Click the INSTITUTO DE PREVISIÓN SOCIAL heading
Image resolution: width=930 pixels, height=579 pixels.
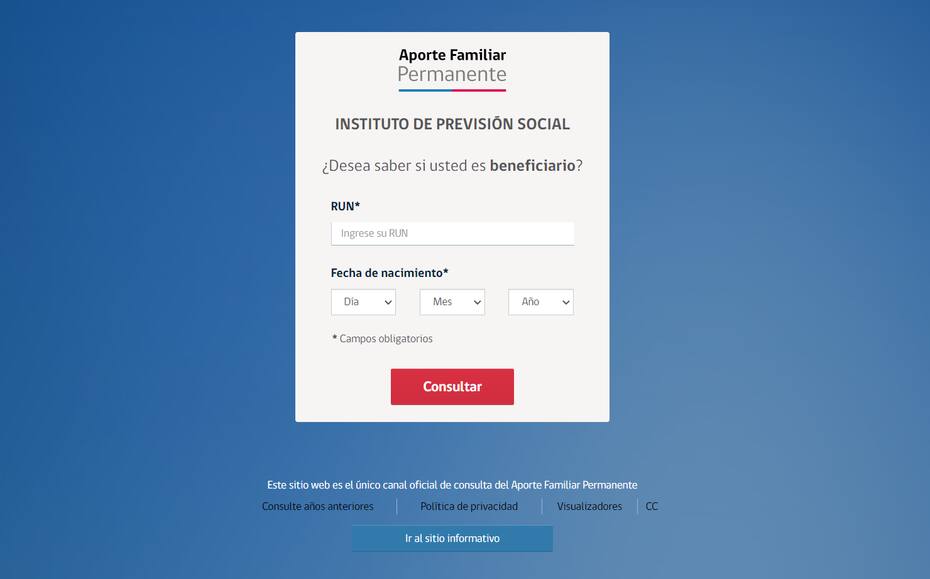pyautogui.click(x=453, y=124)
